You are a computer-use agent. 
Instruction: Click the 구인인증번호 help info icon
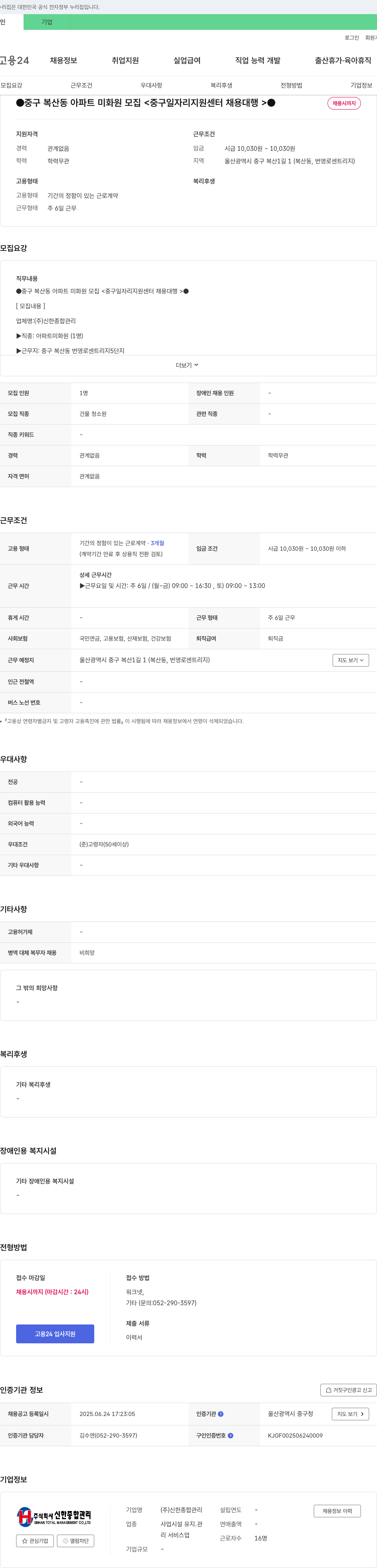pyautogui.click(x=230, y=1435)
